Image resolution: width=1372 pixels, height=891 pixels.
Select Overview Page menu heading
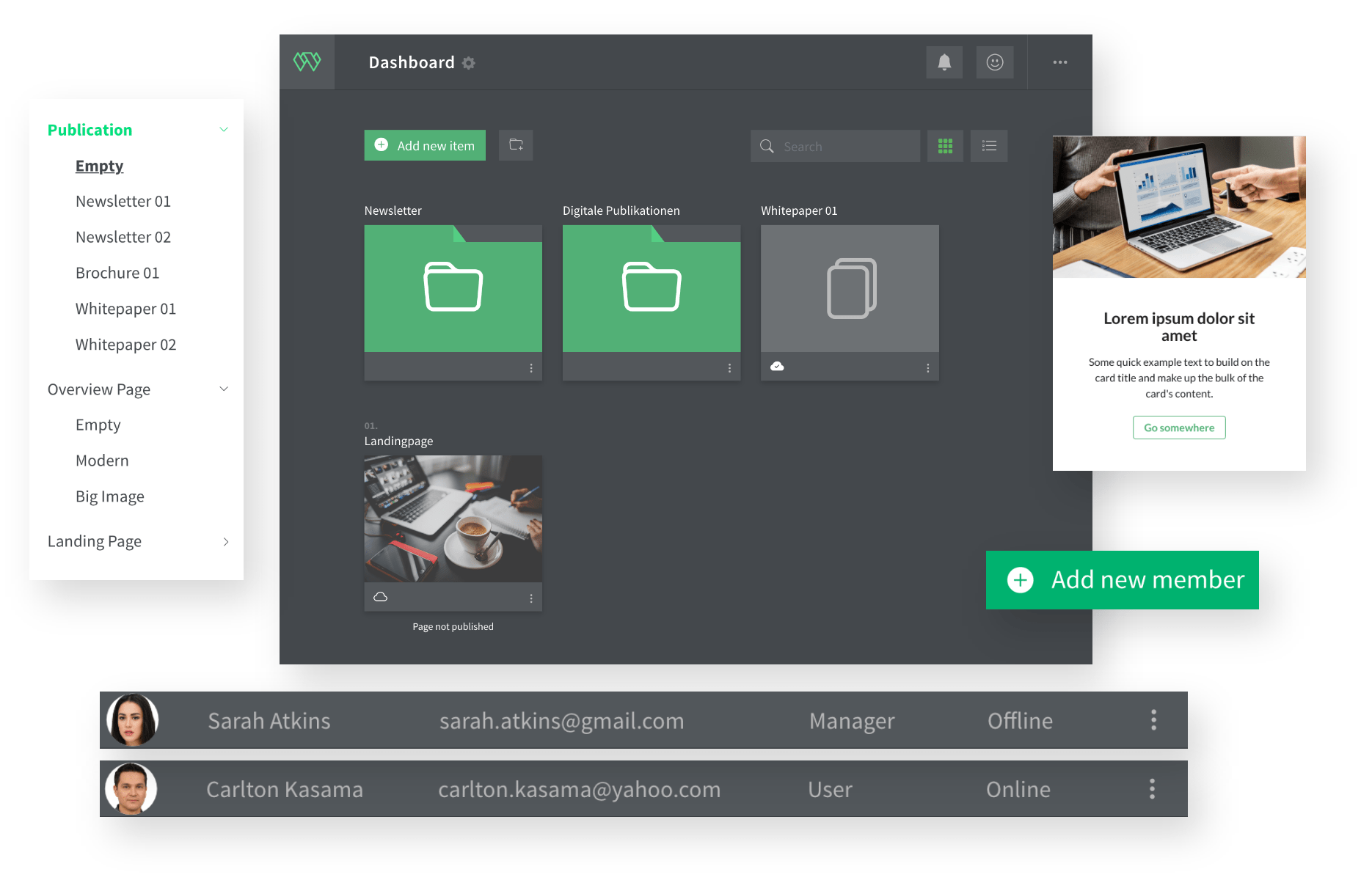pos(99,389)
